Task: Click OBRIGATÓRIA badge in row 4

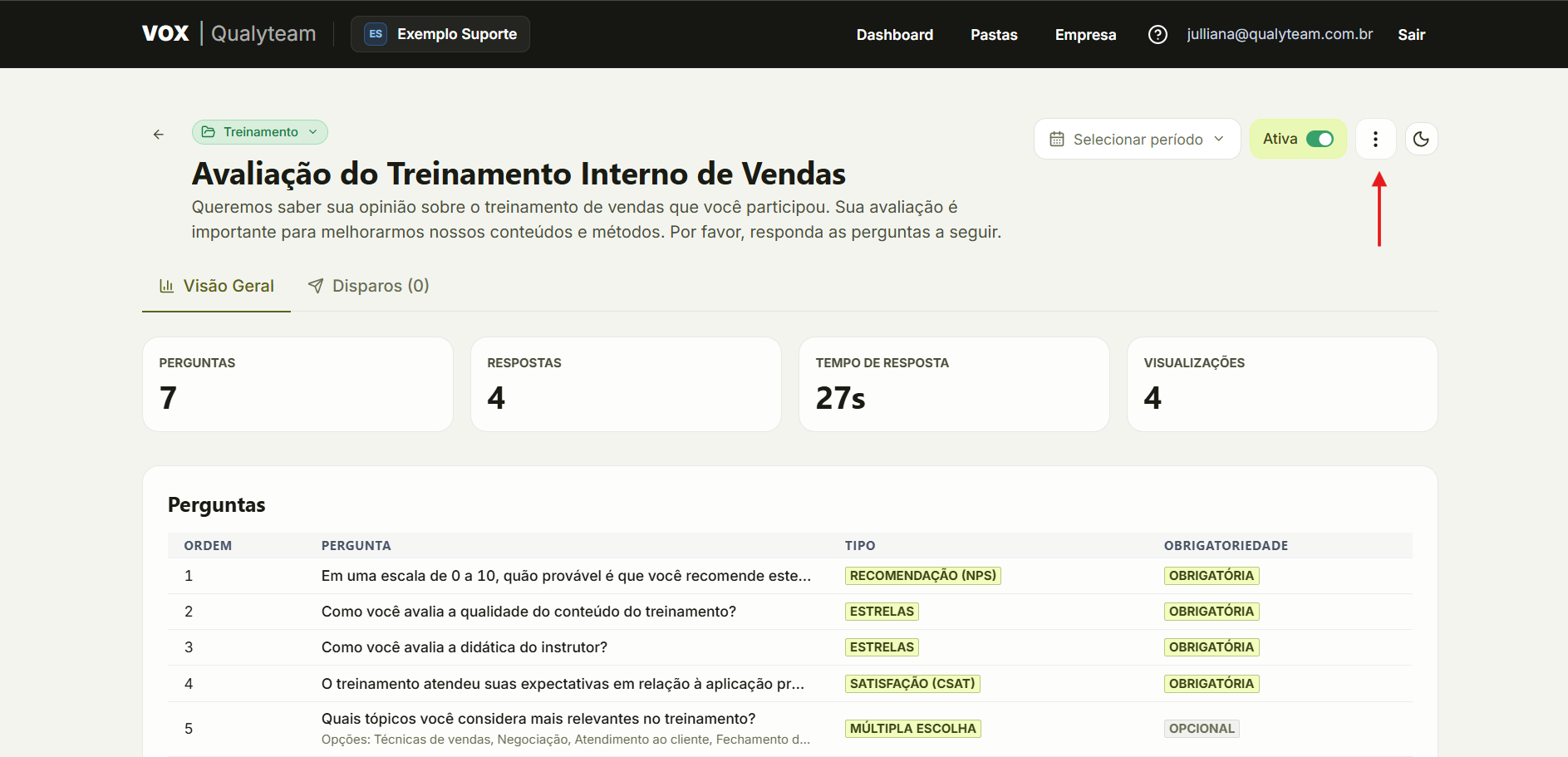Action: tap(1212, 684)
